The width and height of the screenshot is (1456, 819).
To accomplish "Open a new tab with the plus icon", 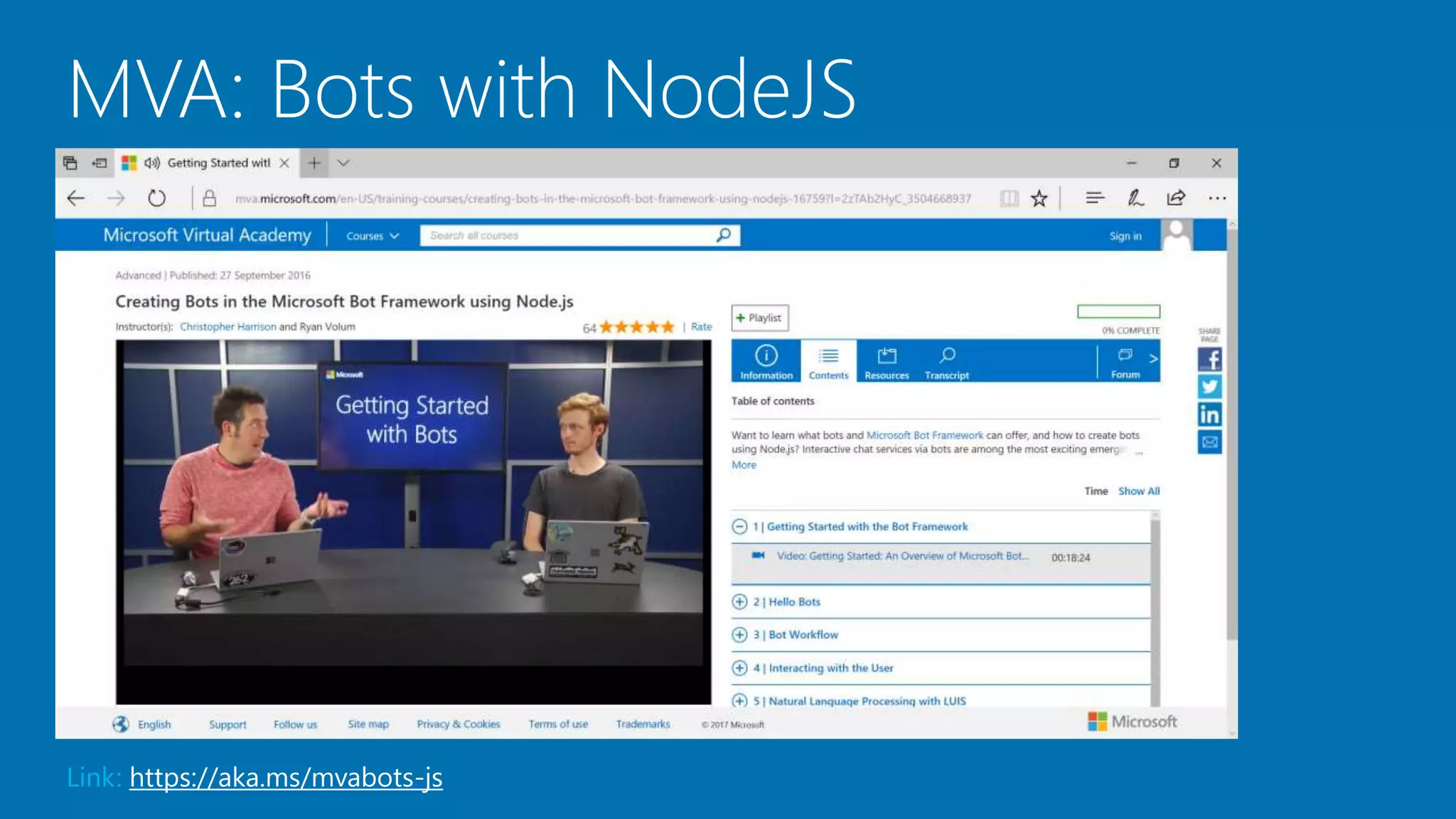I will tap(314, 163).
